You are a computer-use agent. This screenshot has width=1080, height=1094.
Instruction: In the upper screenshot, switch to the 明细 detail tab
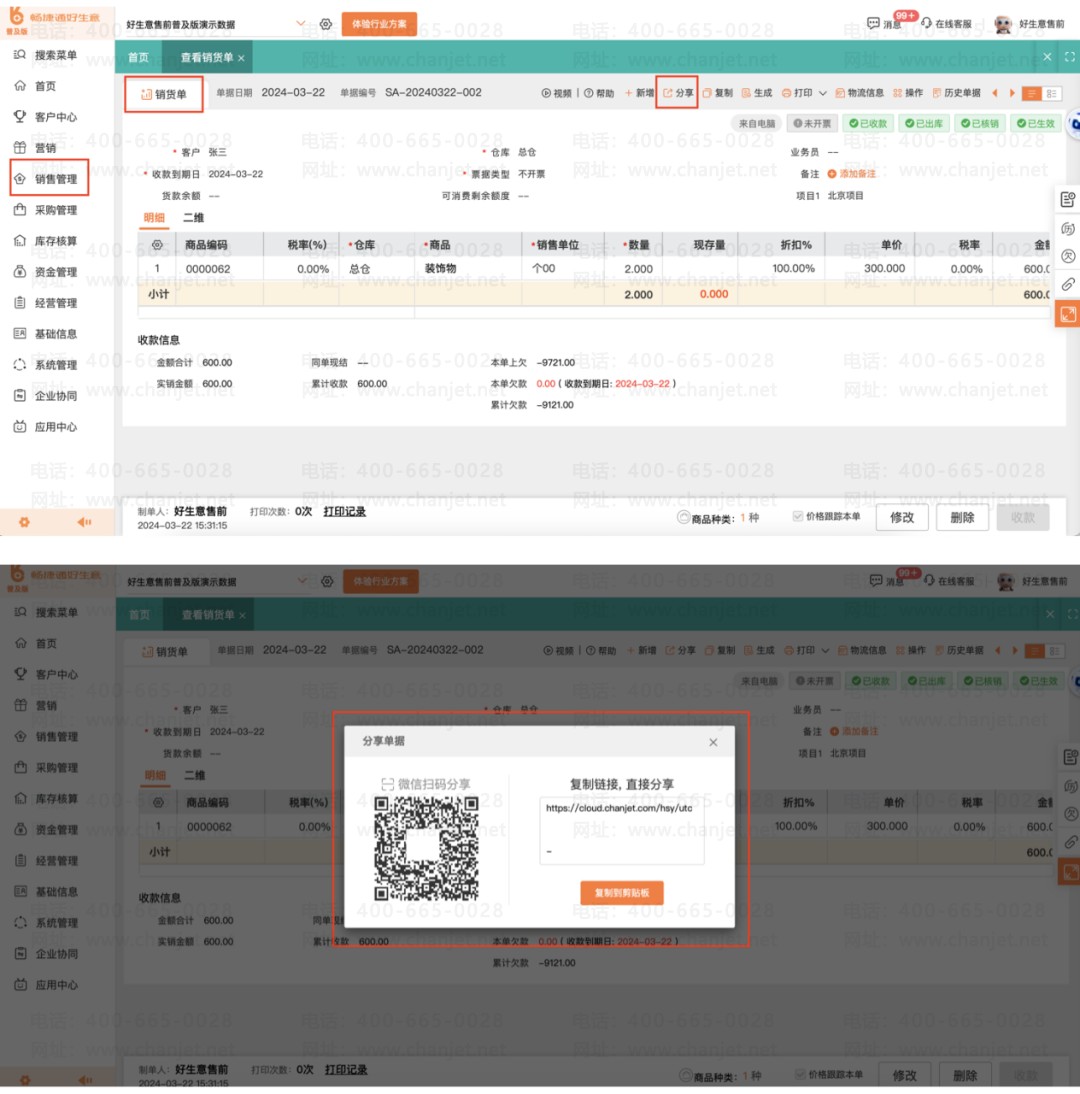[x=153, y=218]
